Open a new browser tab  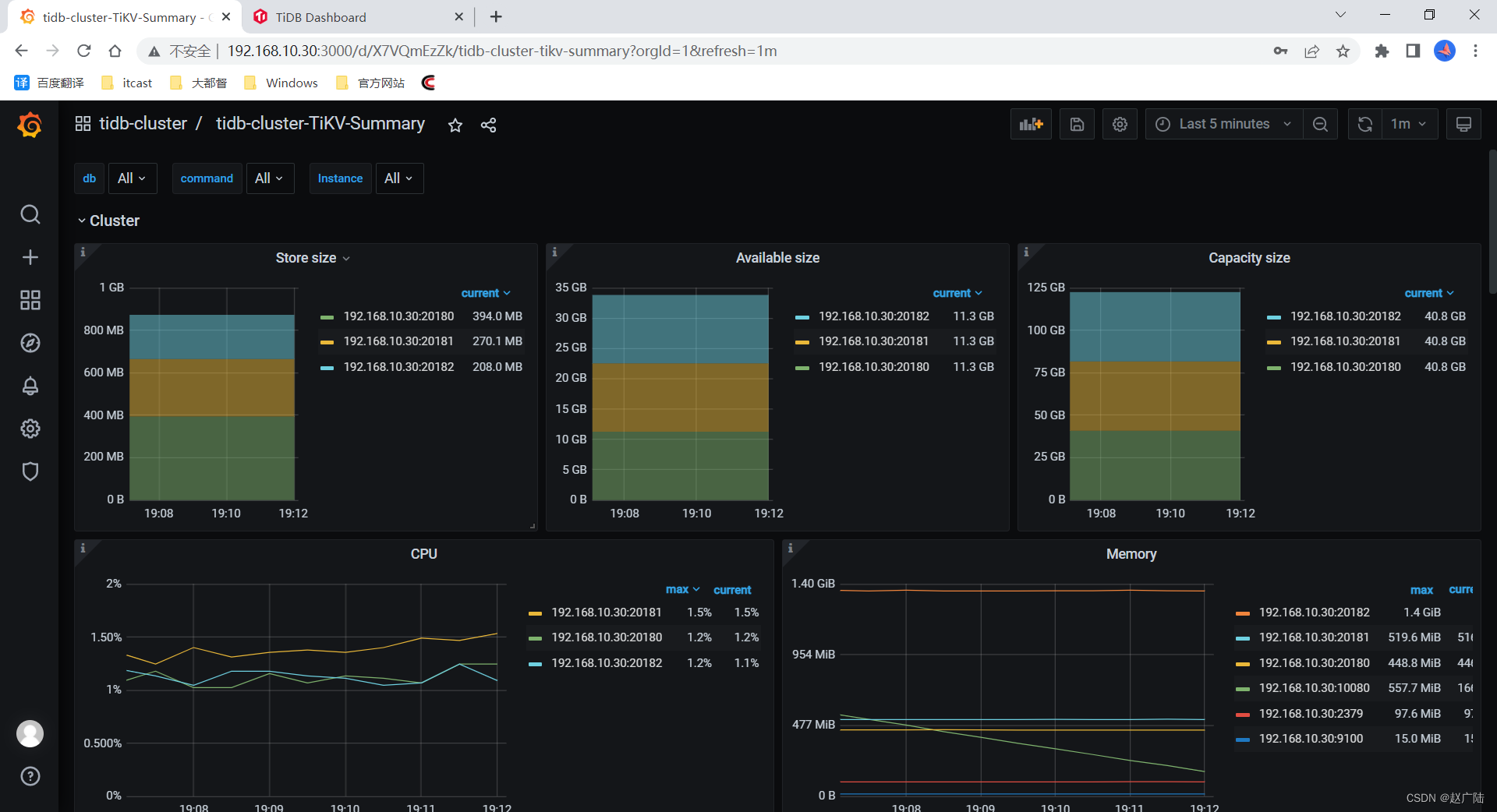pyautogui.click(x=496, y=16)
